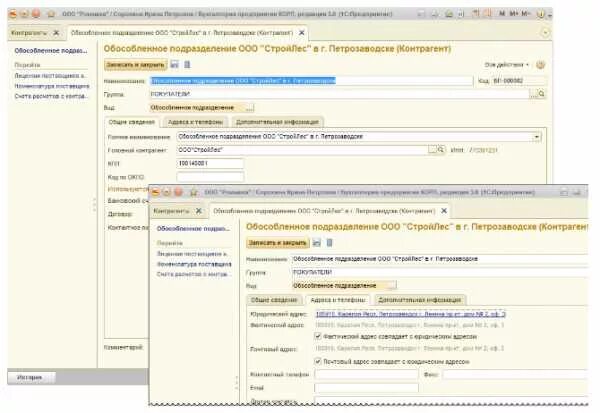600x413 pixels.
Task: Close the Обособленное подразделение tab in front window
Action: (x=444, y=211)
